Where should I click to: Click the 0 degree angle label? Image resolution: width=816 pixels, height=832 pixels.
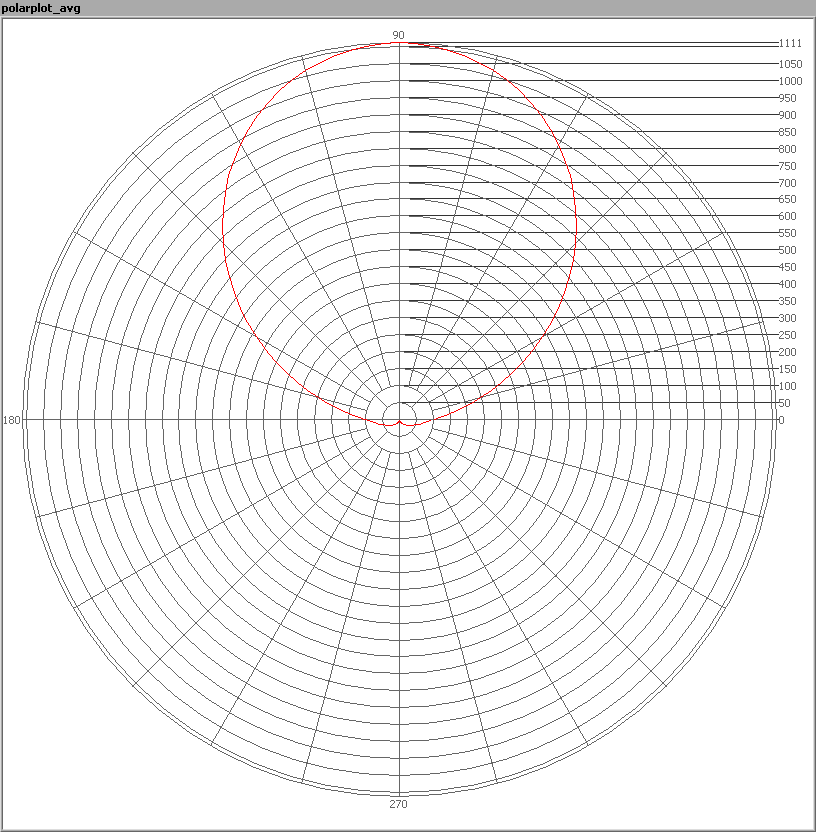(781, 420)
